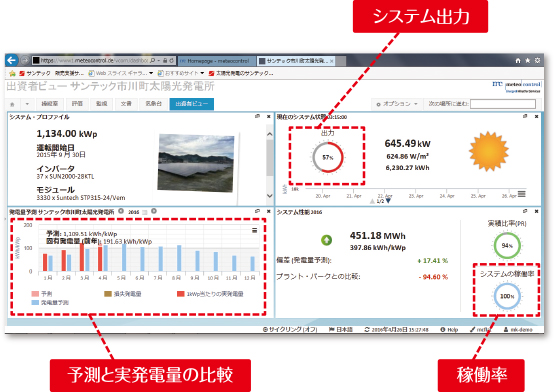The height and width of the screenshot is (392, 556).
Task: Click the location jump input field
Action: (502, 104)
